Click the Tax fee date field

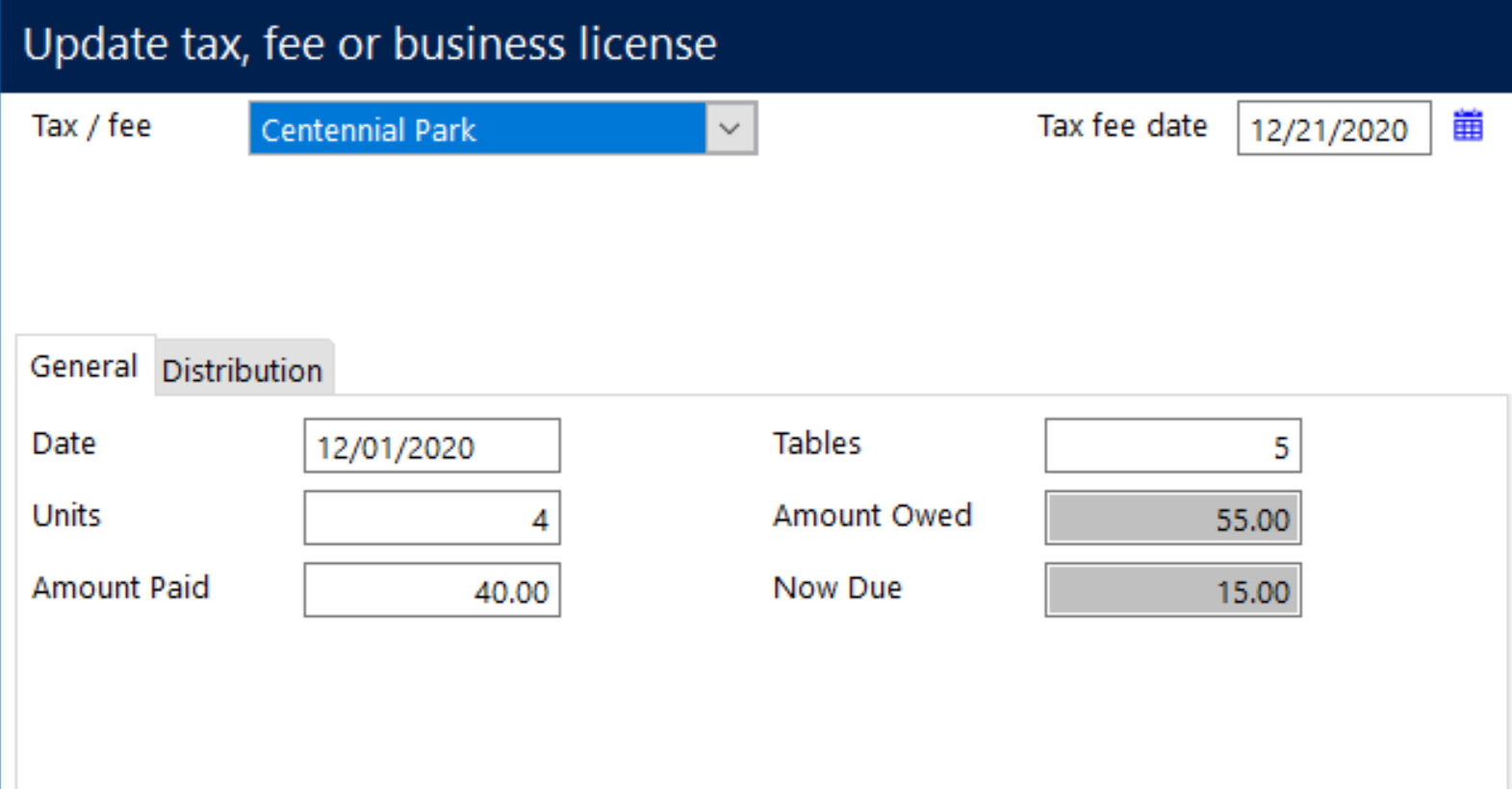point(1332,129)
